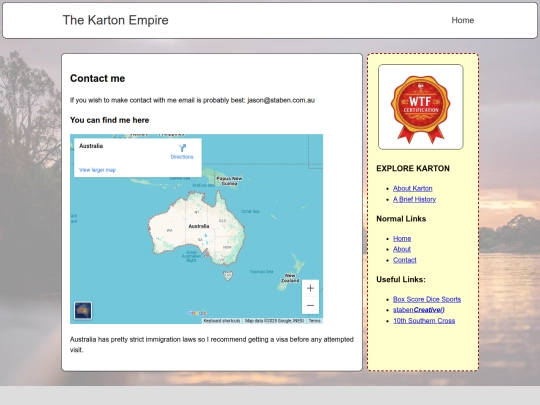The image size is (540, 405).
Task: Open the View larger map link
Action: 97,170
